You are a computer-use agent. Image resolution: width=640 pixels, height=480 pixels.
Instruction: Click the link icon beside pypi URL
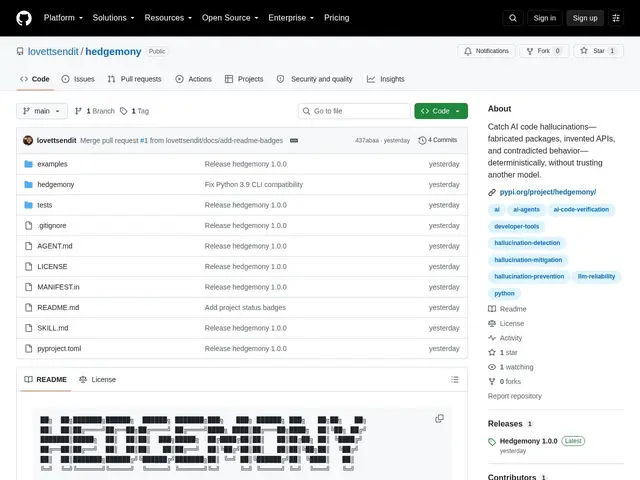click(492, 192)
